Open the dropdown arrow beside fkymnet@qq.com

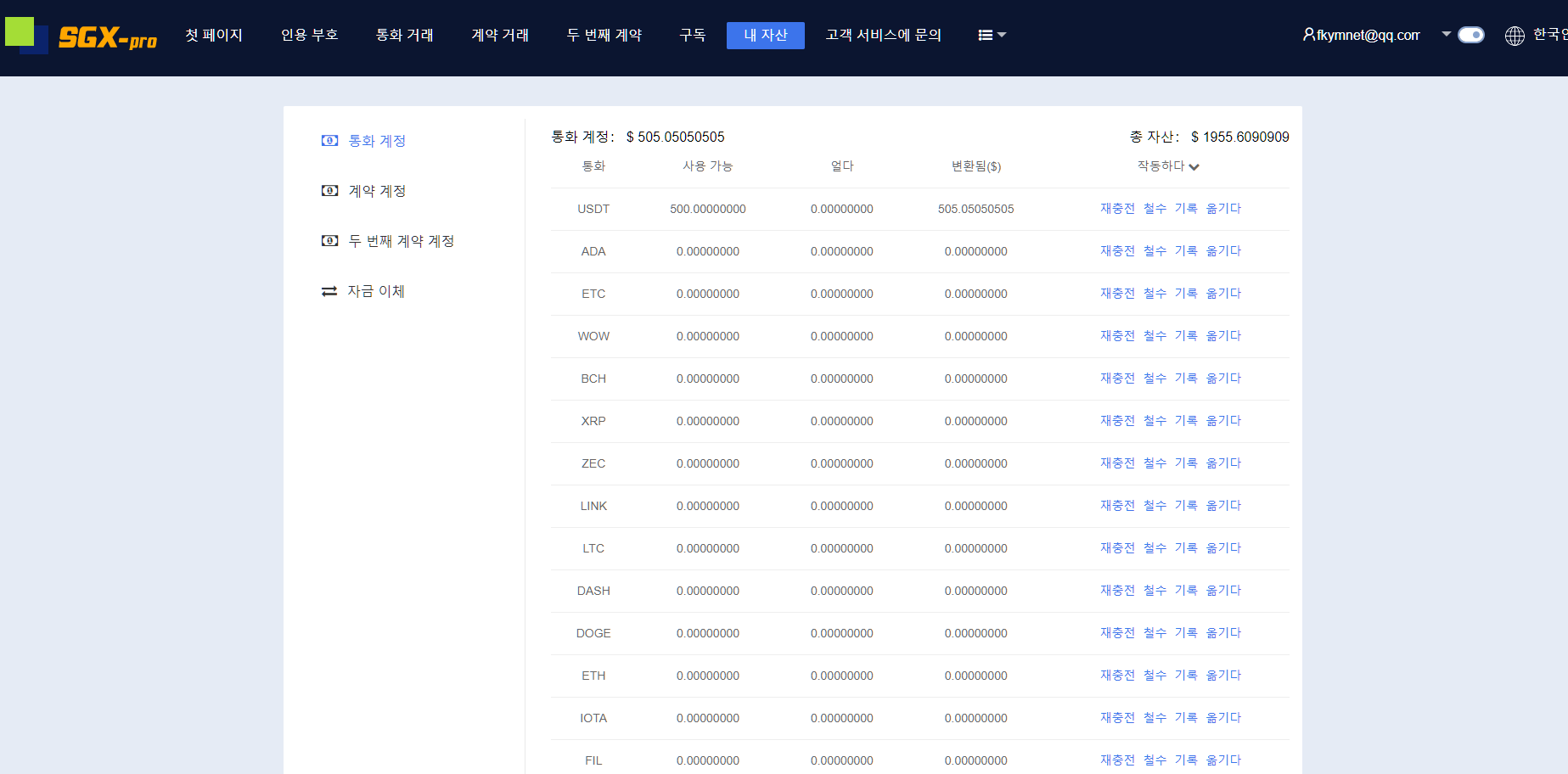[x=1445, y=34]
